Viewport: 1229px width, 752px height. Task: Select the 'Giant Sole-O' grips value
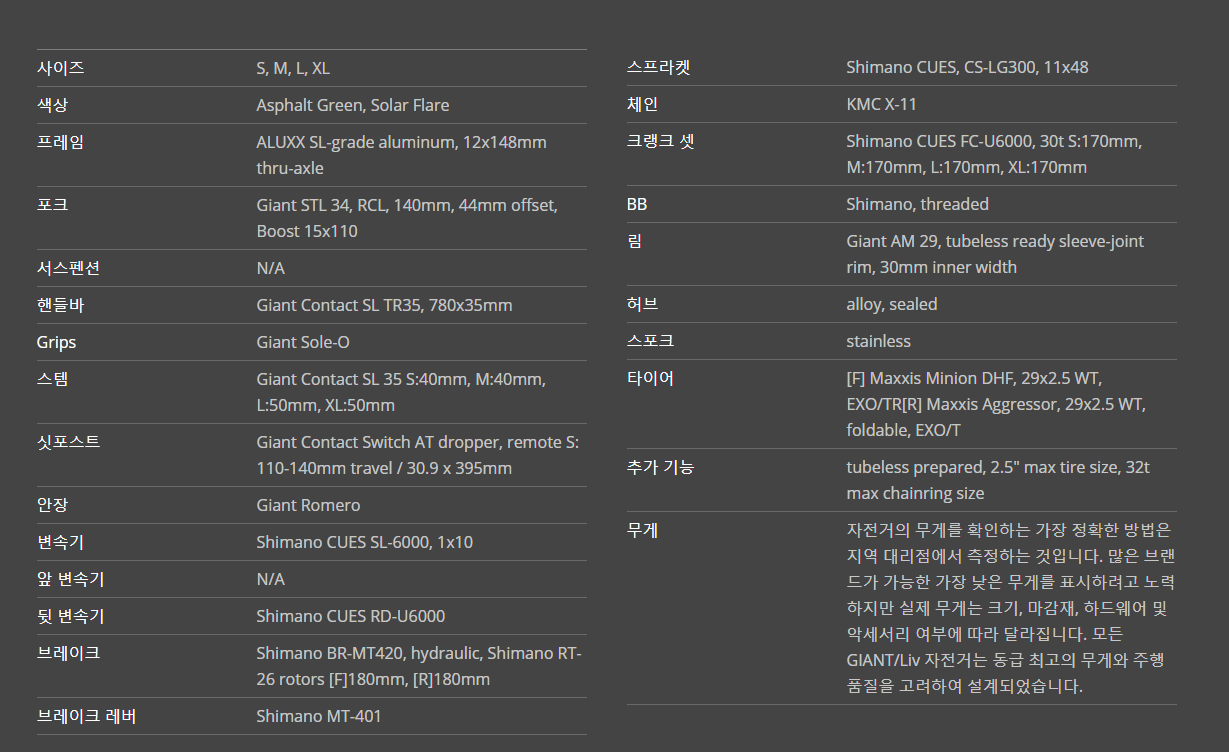tap(303, 342)
